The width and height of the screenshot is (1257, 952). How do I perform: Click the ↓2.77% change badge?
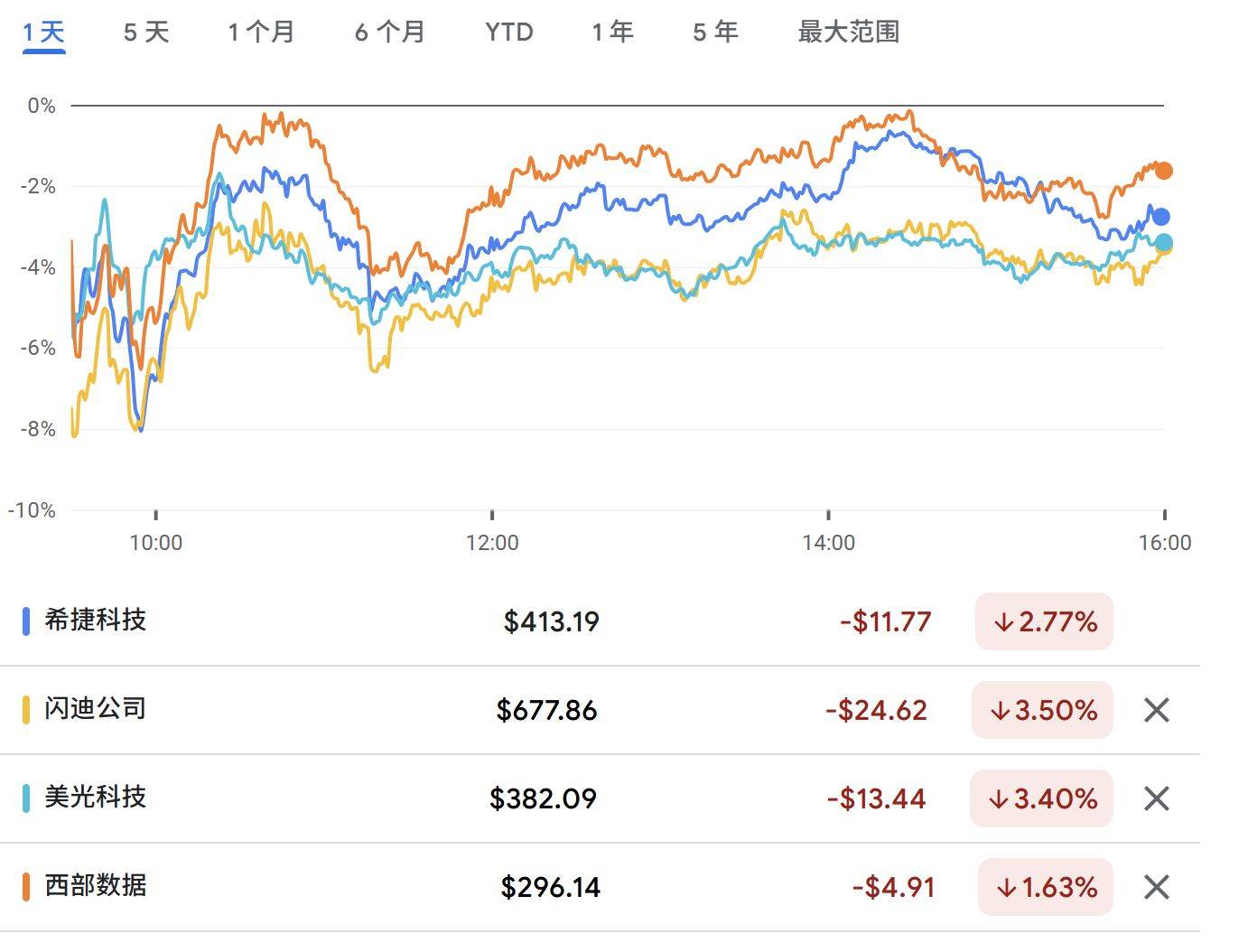pyautogui.click(x=1044, y=621)
